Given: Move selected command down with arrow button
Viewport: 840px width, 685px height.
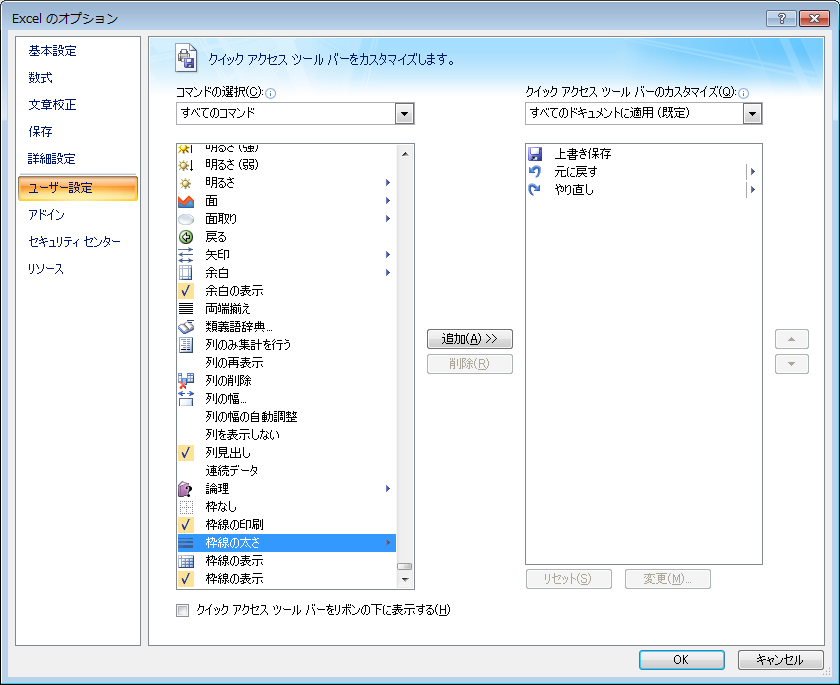Looking at the screenshot, I should tap(791, 364).
